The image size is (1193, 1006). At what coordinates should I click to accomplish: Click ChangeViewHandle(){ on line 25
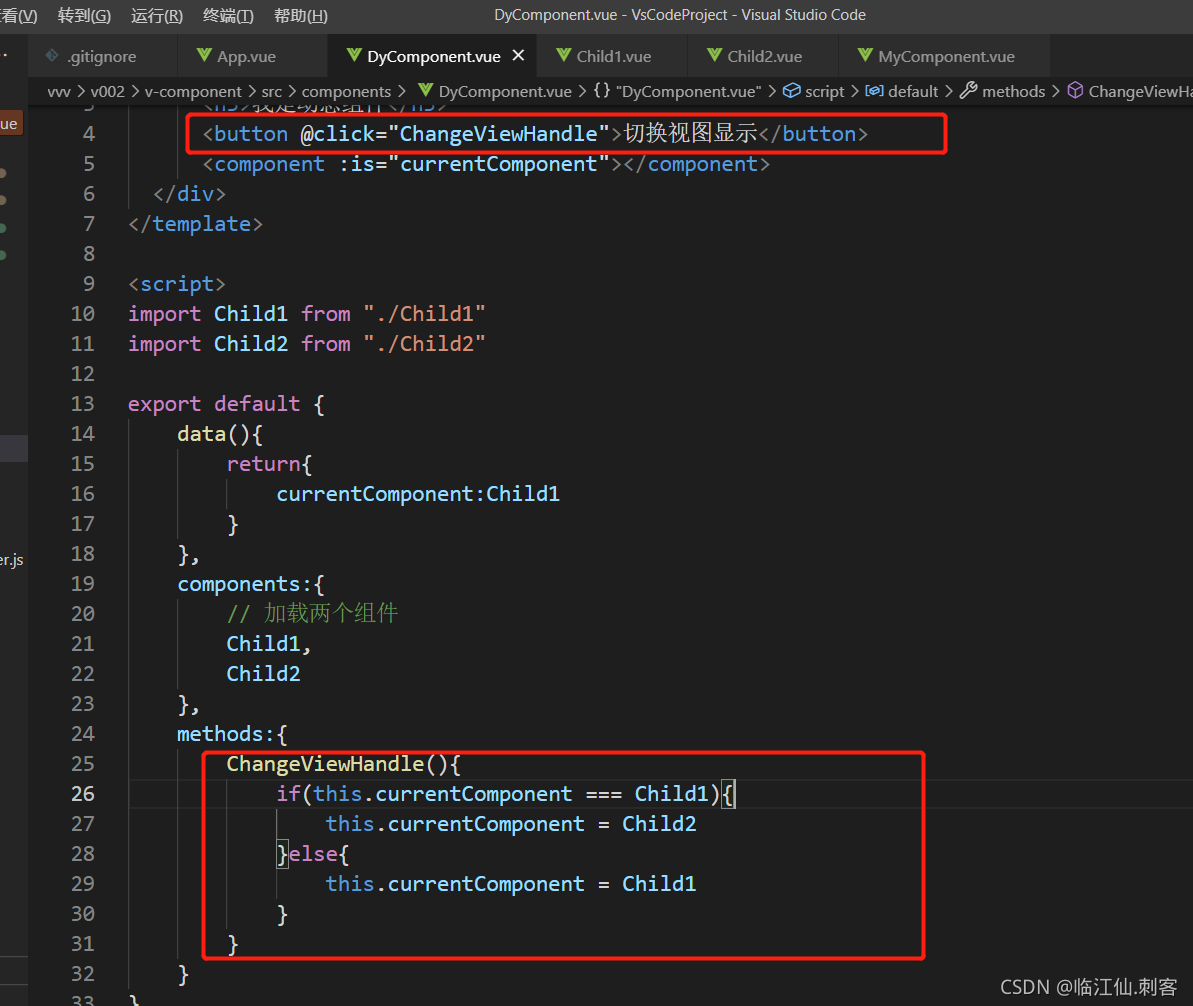(x=343, y=764)
